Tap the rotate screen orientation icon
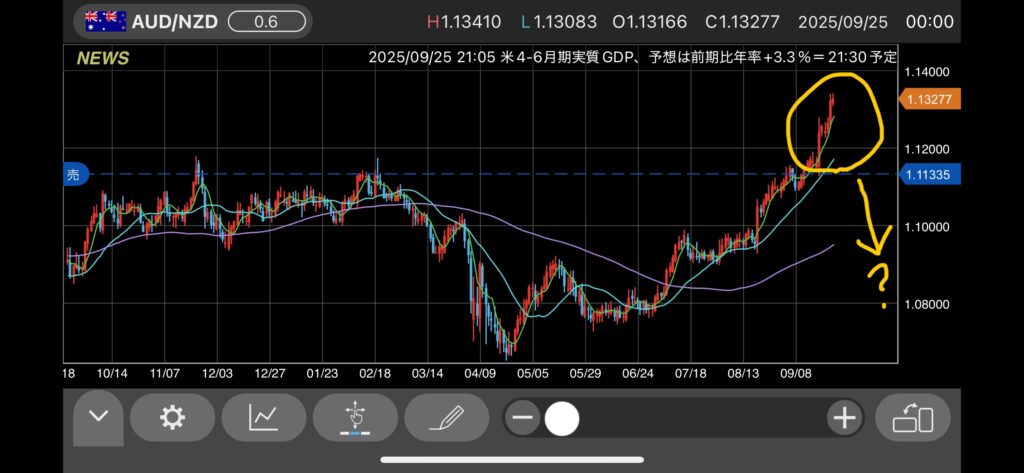This screenshot has height=473, width=1024. 912,418
